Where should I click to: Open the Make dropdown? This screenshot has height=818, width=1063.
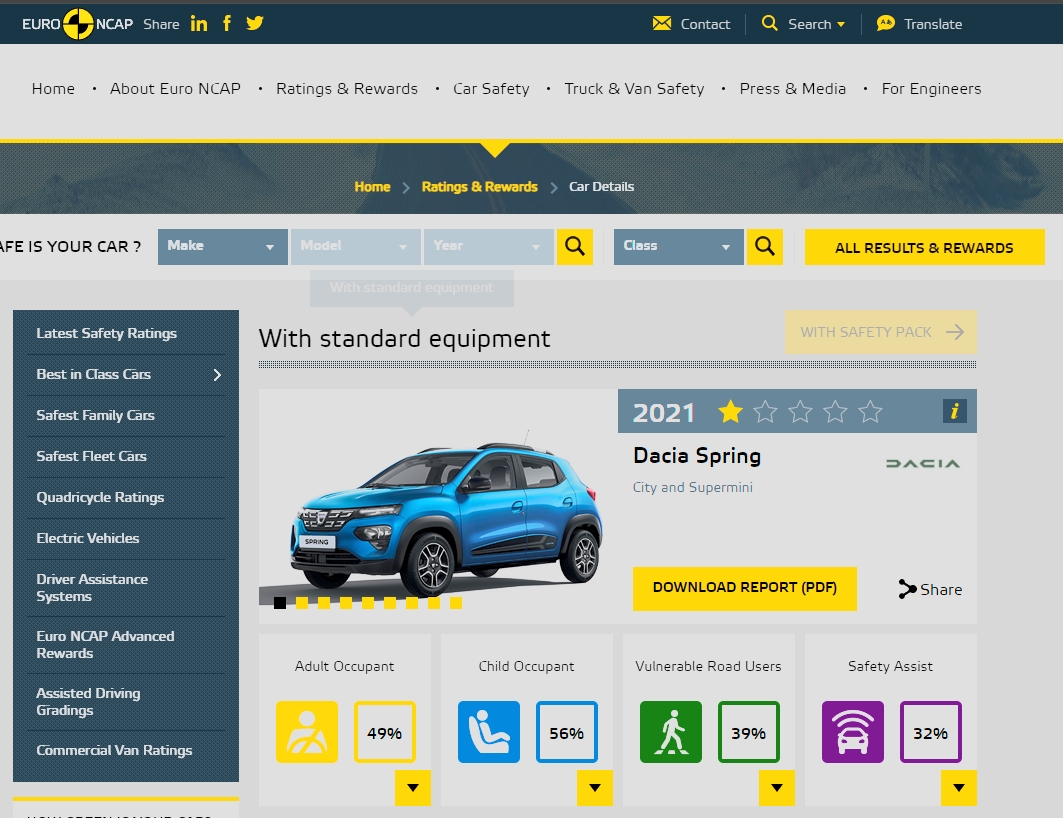point(222,247)
